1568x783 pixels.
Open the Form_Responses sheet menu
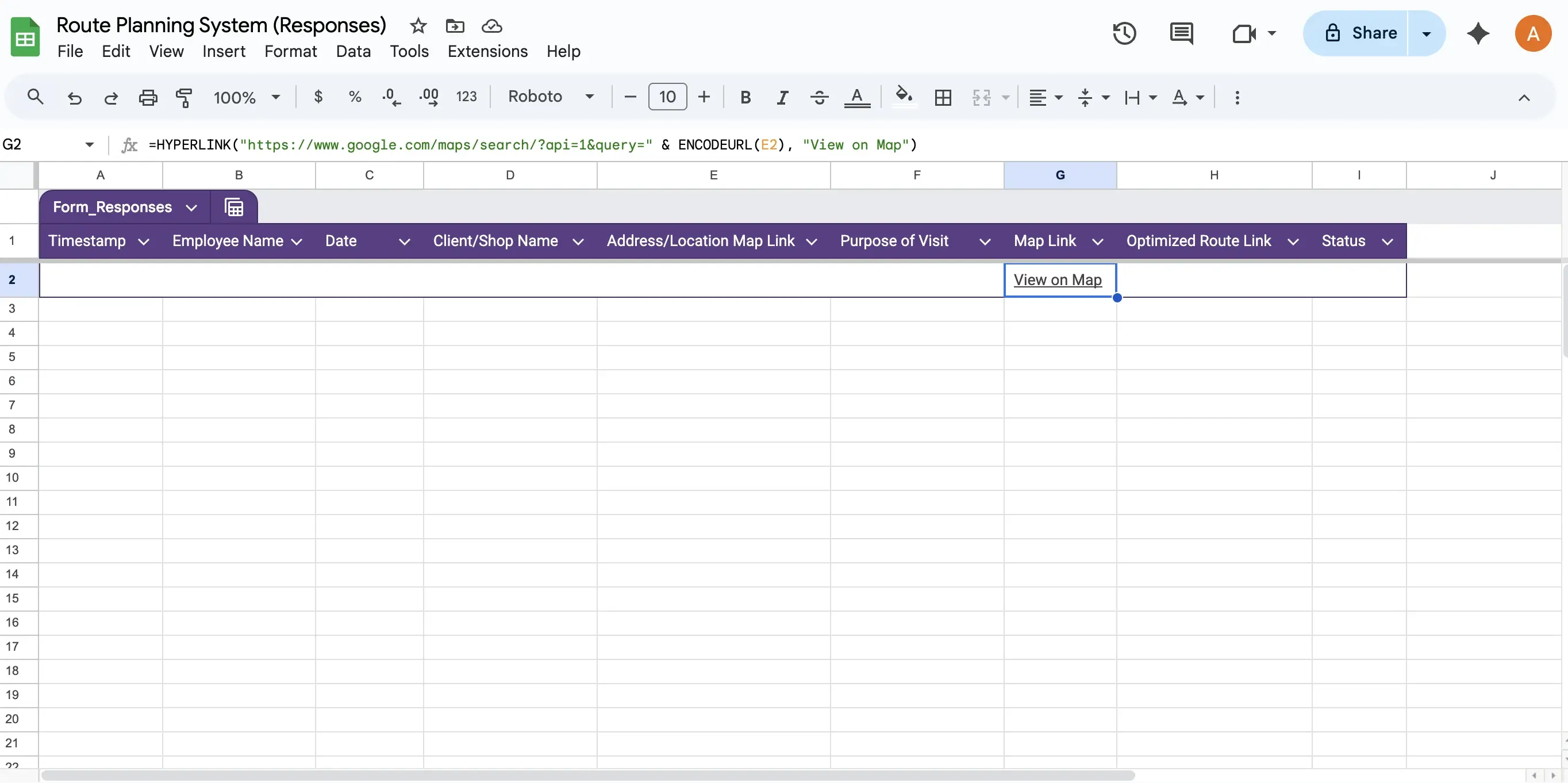[x=192, y=207]
